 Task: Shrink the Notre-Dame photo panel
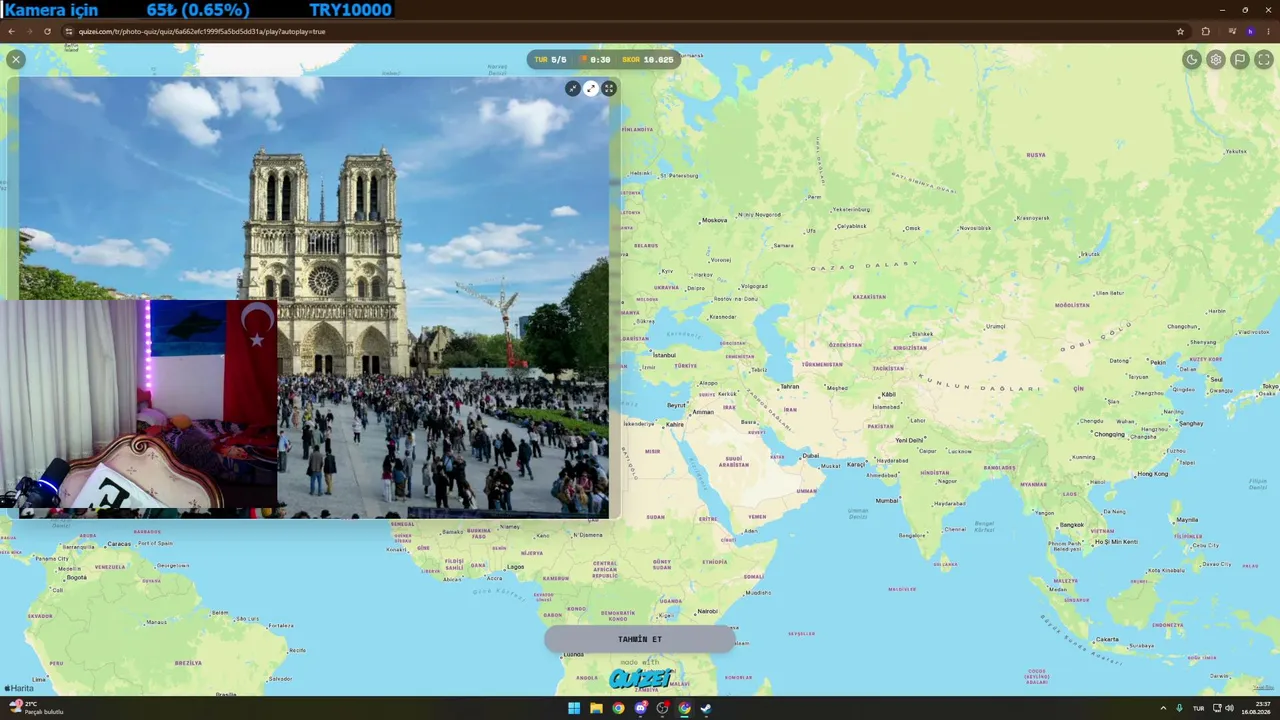point(573,88)
